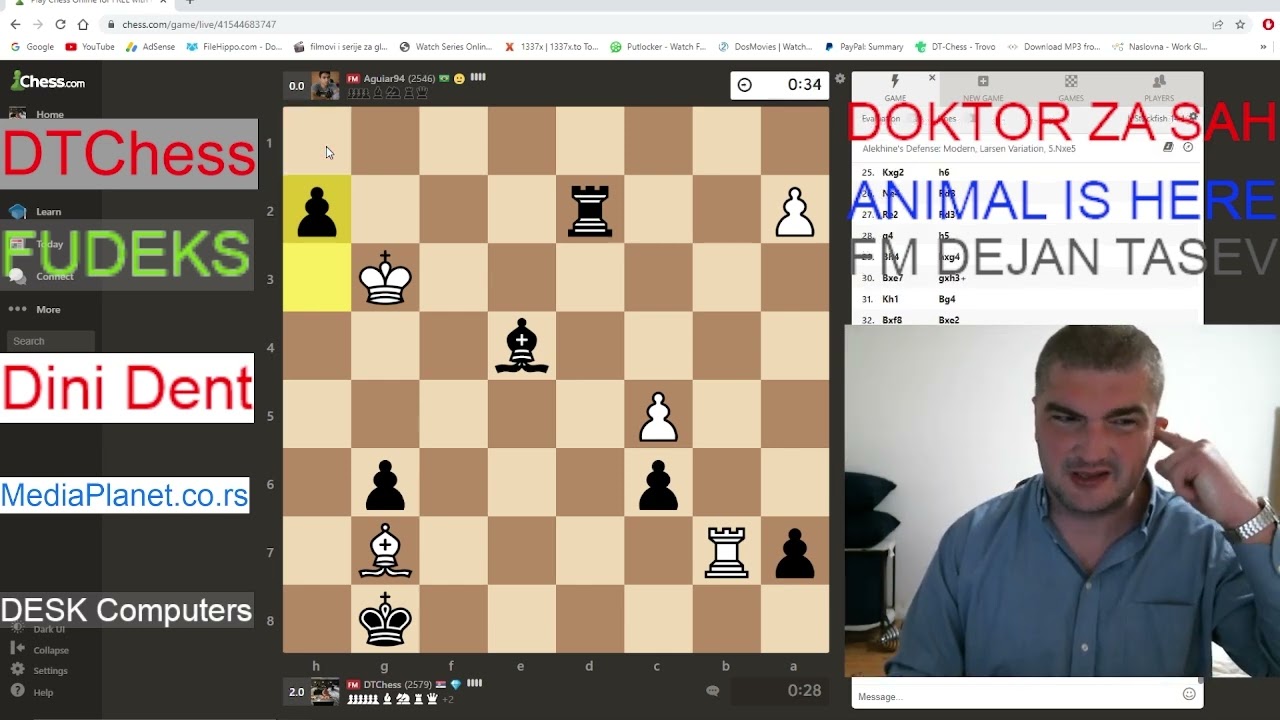Select the black bishop on e4
This screenshot has height=720, width=1280.
[x=521, y=346]
